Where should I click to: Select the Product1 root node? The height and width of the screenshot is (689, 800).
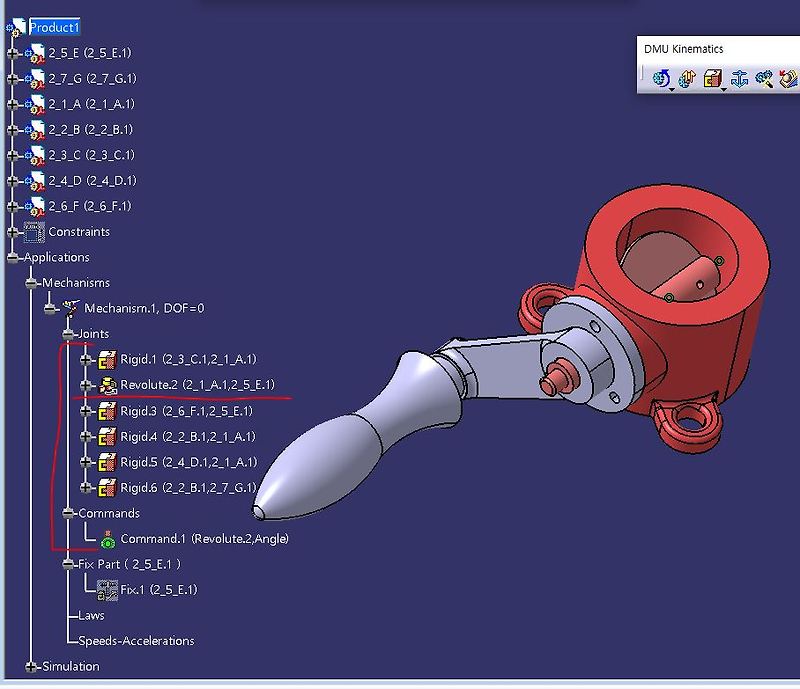coord(55,27)
